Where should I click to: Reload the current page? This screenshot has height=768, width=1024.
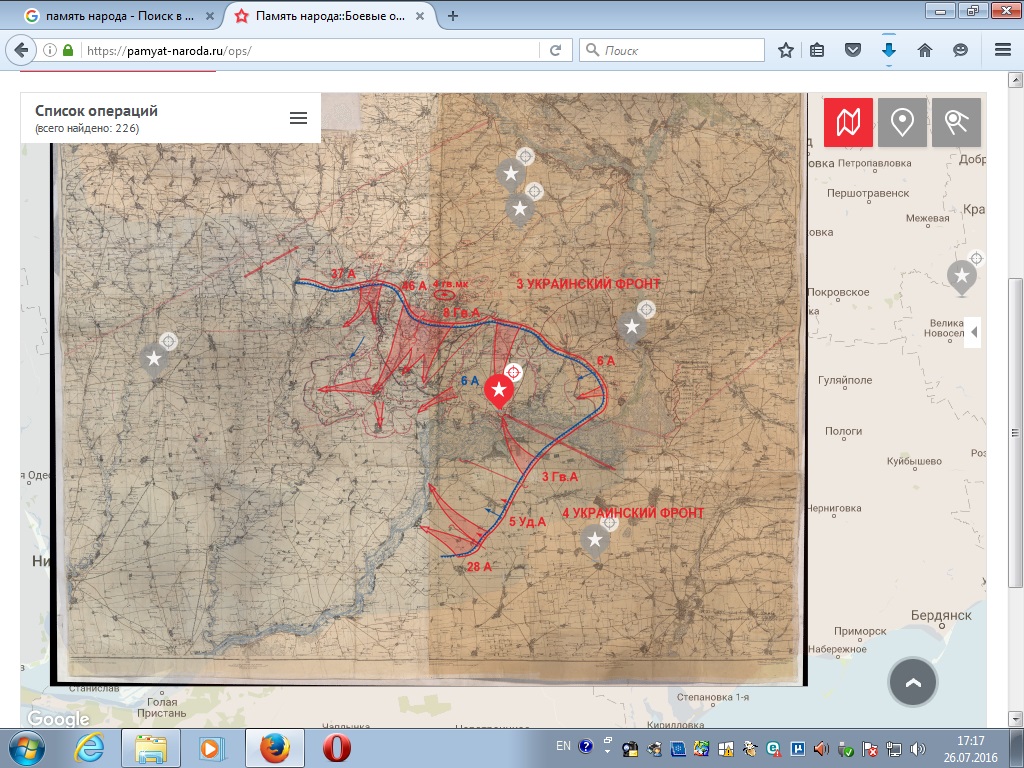[555, 50]
